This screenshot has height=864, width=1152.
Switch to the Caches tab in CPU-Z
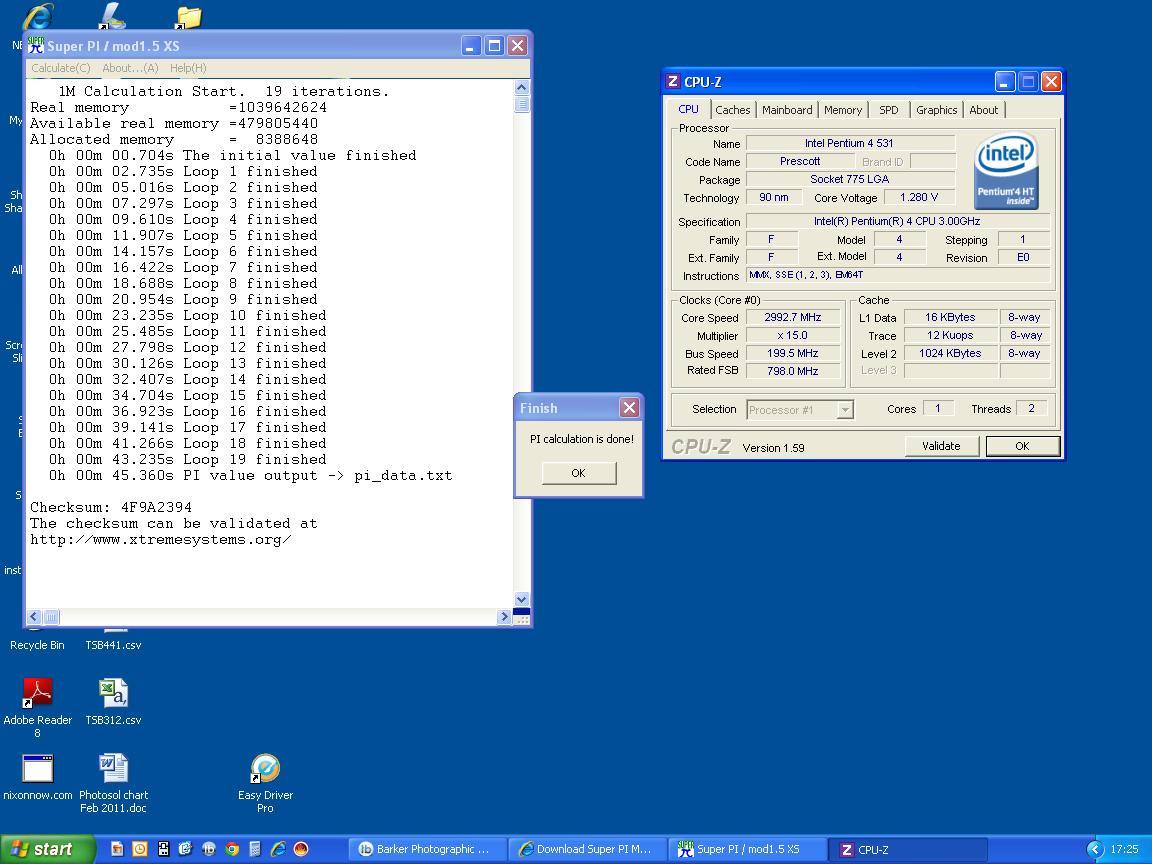pos(732,110)
